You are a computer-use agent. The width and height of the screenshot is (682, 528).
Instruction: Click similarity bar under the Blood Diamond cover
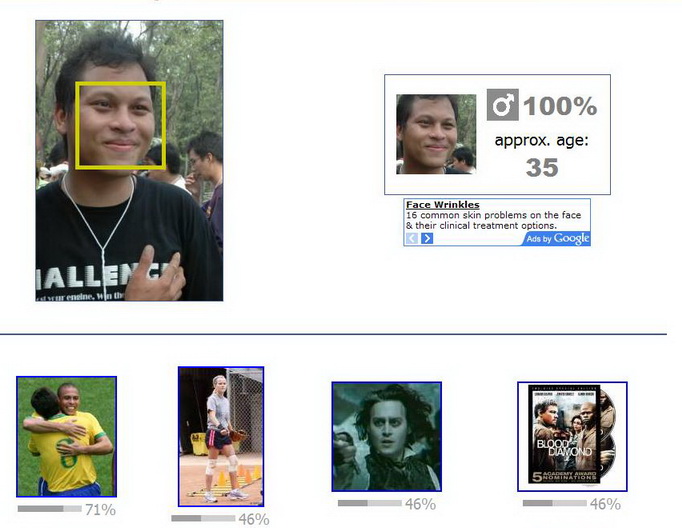coord(554,503)
